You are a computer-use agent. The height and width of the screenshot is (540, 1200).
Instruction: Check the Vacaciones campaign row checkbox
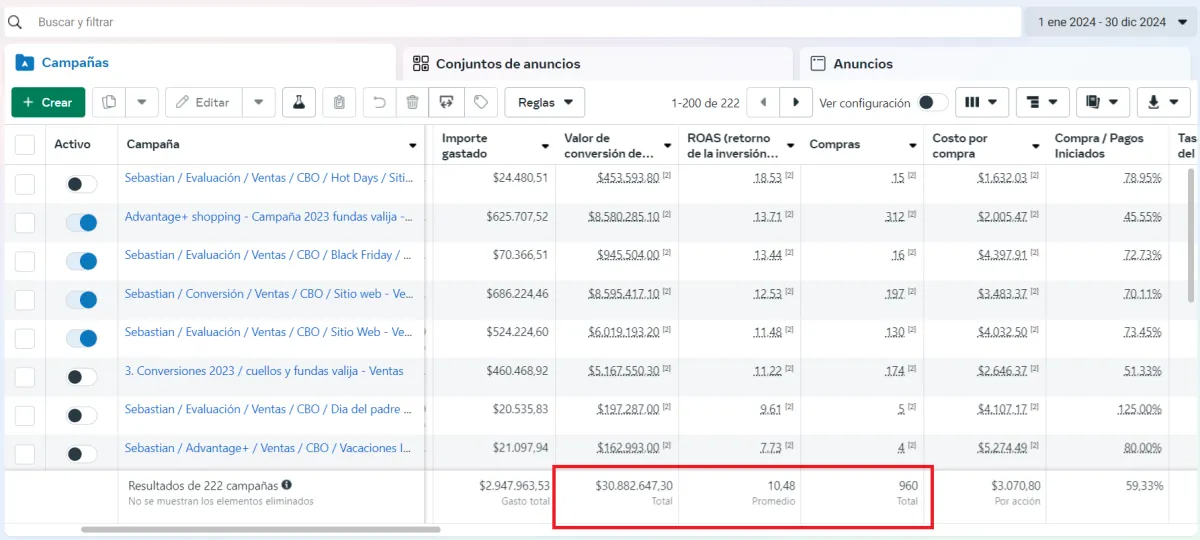pos(25,454)
